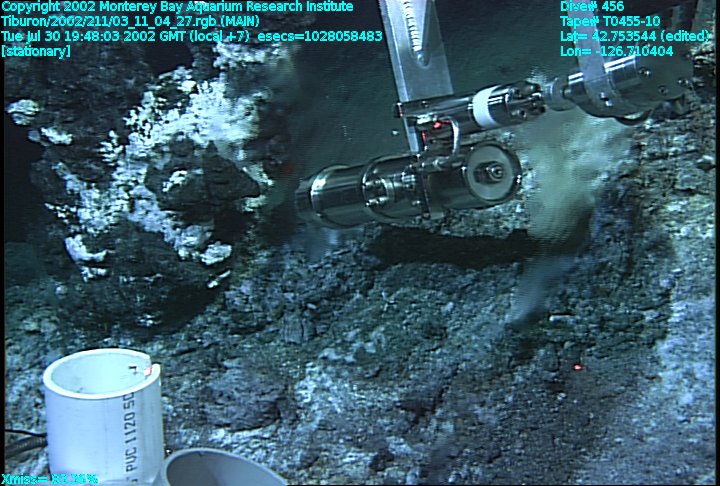
Task: Select the Tiburon/2002/211/03_11_04_27.rgb file path text
Action: pyautogui.click(x=130, y=22)
